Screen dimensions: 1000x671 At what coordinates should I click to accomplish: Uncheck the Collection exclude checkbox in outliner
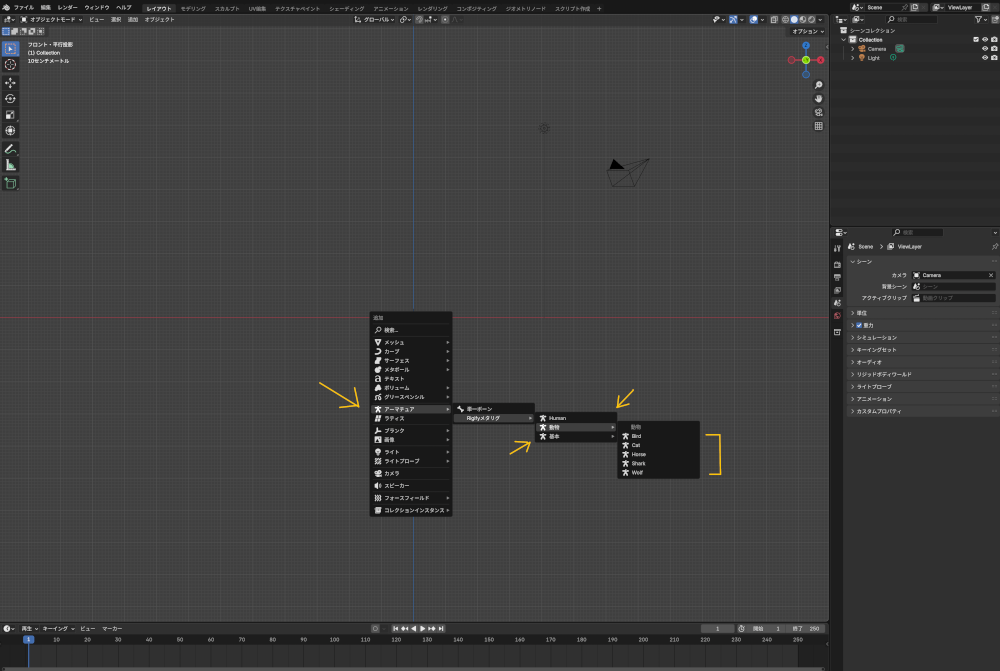[x=976, y=39]
